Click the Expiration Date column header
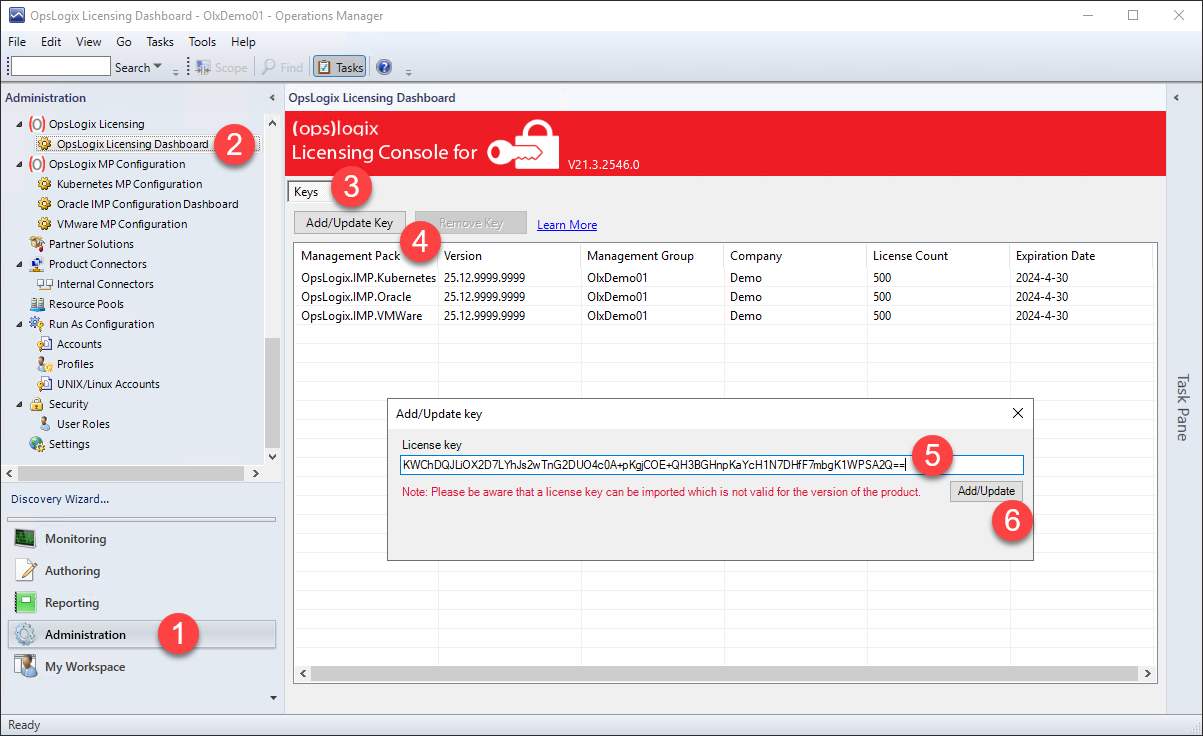Image resolution: width=1203 pixels, height=736 pixels. coord(1082,256)
